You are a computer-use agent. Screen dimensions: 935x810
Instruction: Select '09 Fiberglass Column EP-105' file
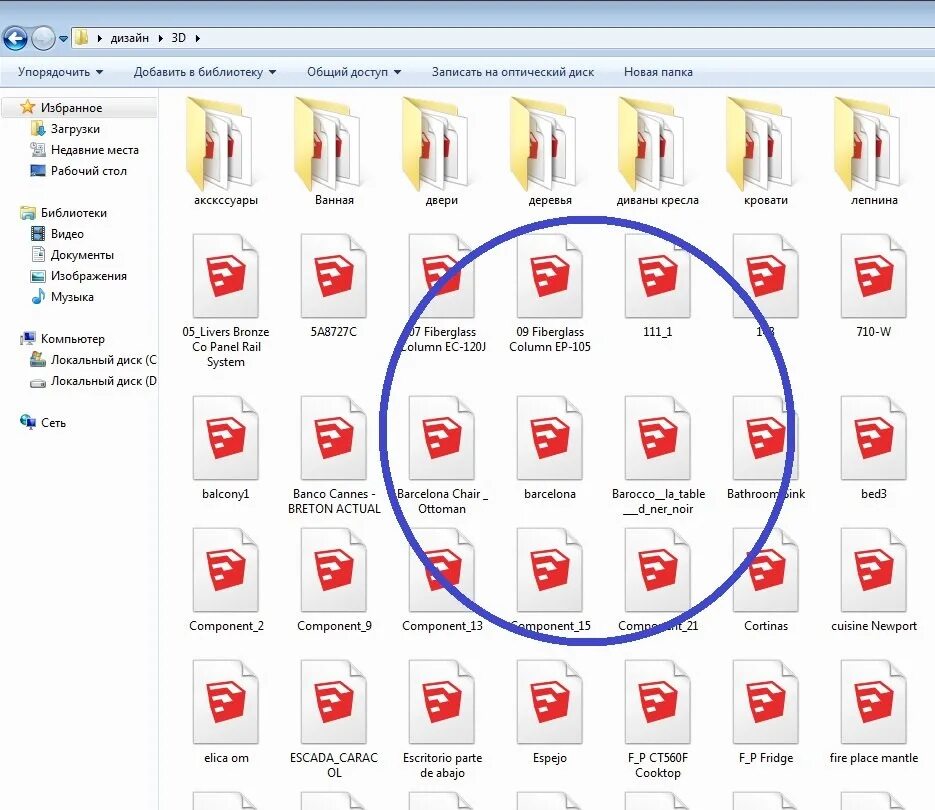550,293
